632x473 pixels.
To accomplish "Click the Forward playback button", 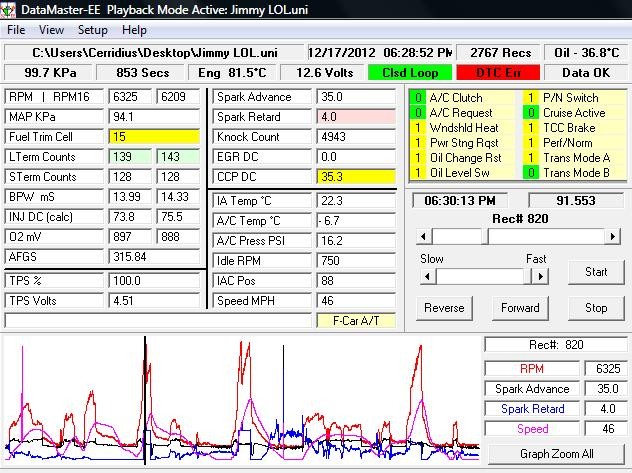I will tap(520, 308).
